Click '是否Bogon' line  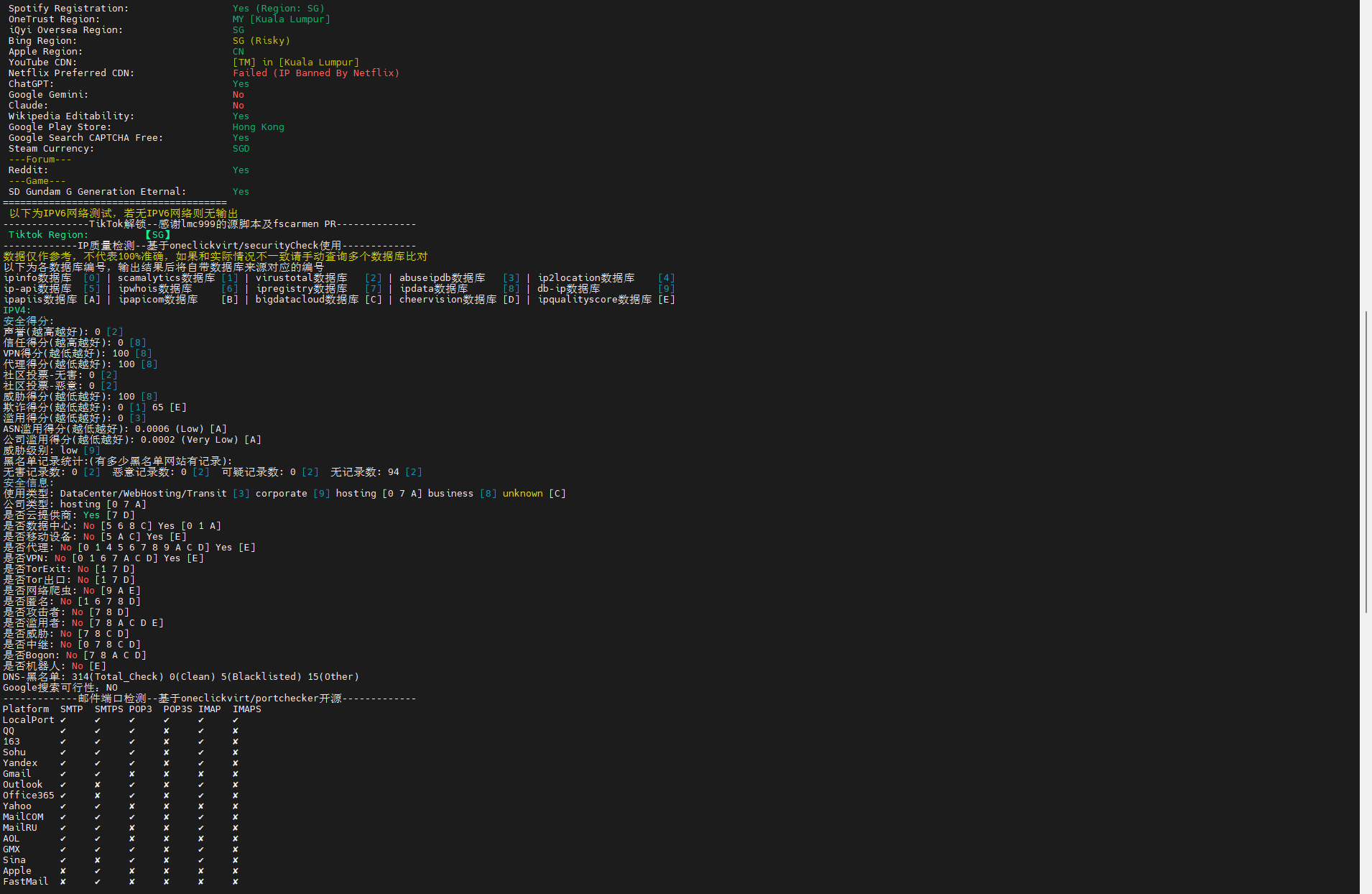(x=75, y=655)
